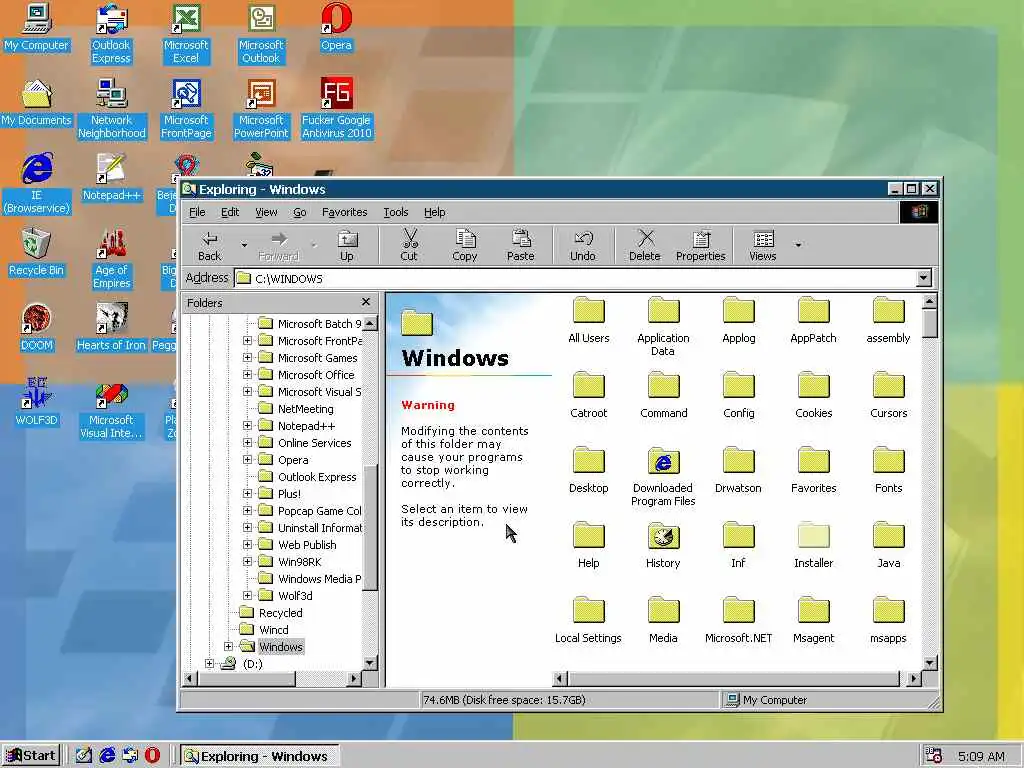Expand Microsoft FrontPage tree node
The height and width of the screenshot is (768, 1024).
248,341
